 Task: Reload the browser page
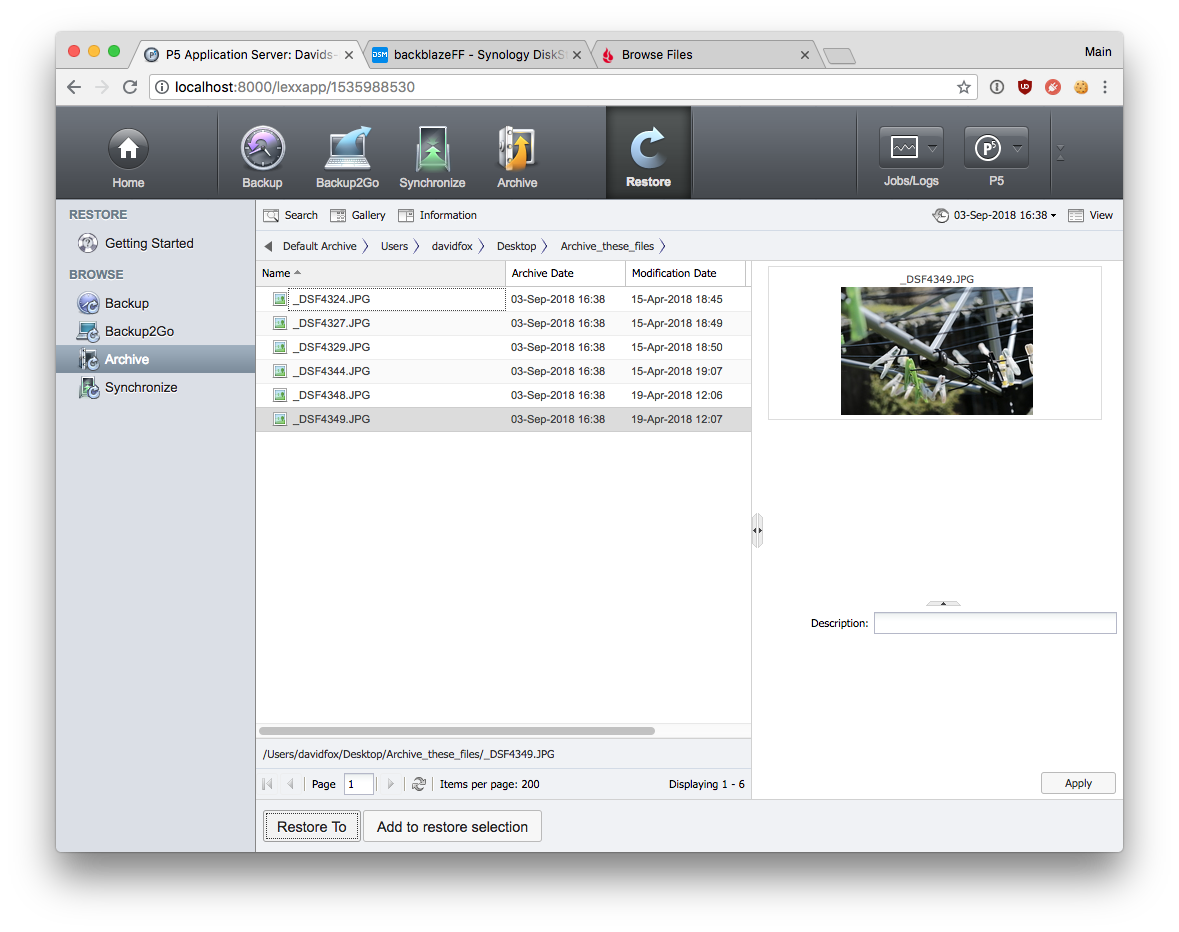(130, 87)
